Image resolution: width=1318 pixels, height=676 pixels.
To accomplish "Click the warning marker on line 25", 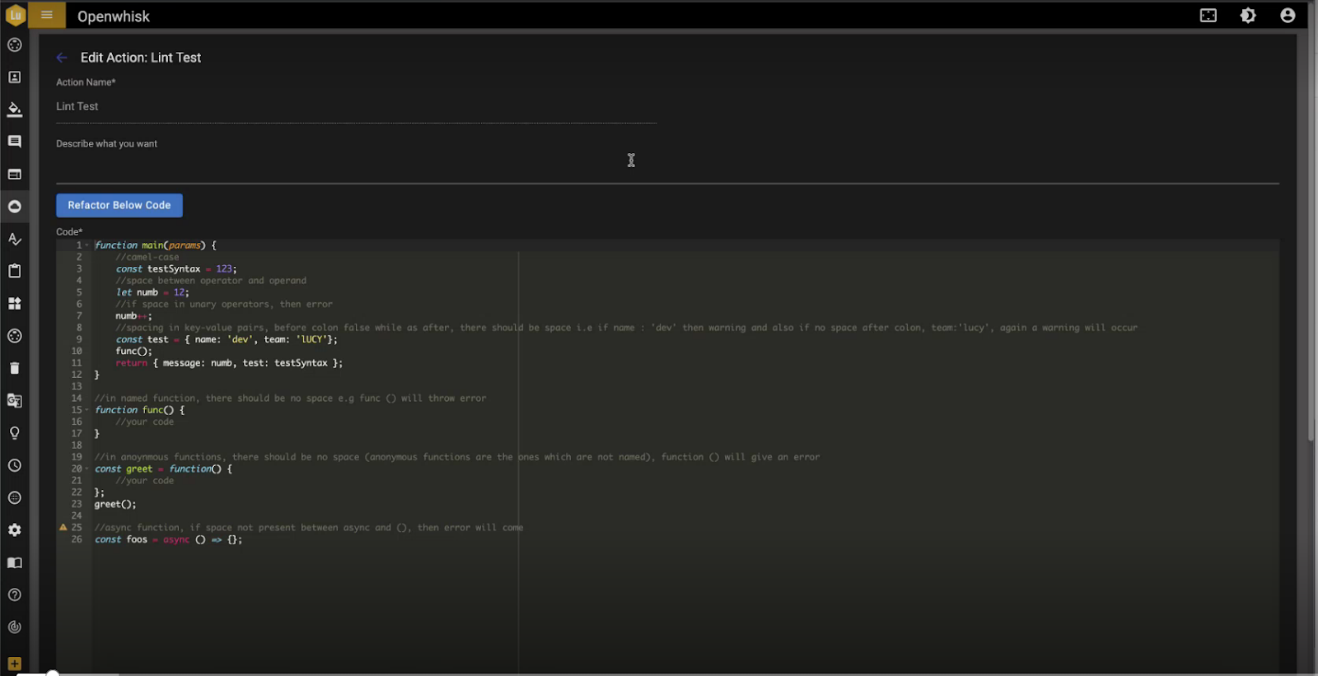I will [x=63, y=527].
